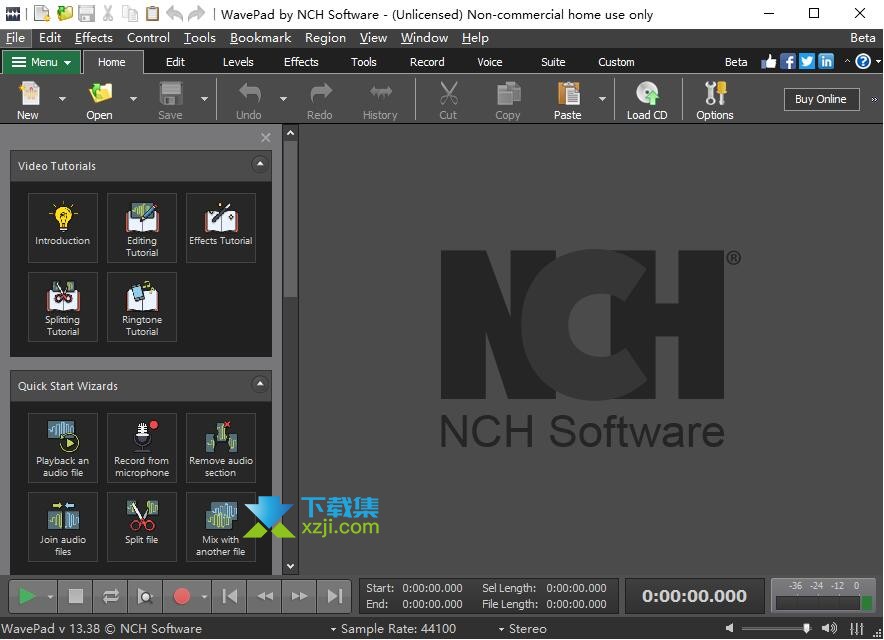Start the Mix with another file wizard
This screenshot has height=640, width=884.
220,527
